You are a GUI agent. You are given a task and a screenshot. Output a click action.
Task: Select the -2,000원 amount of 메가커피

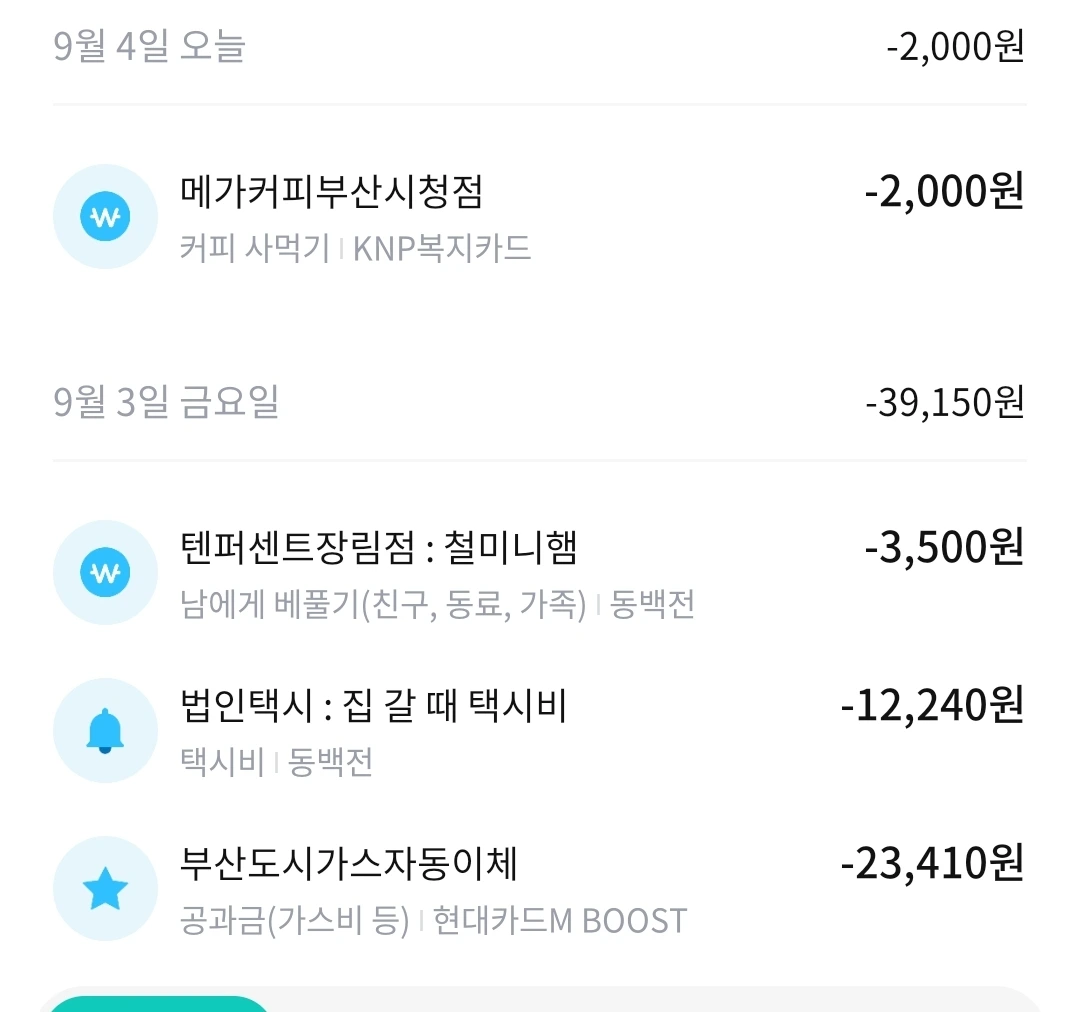[x=944, y=192]
